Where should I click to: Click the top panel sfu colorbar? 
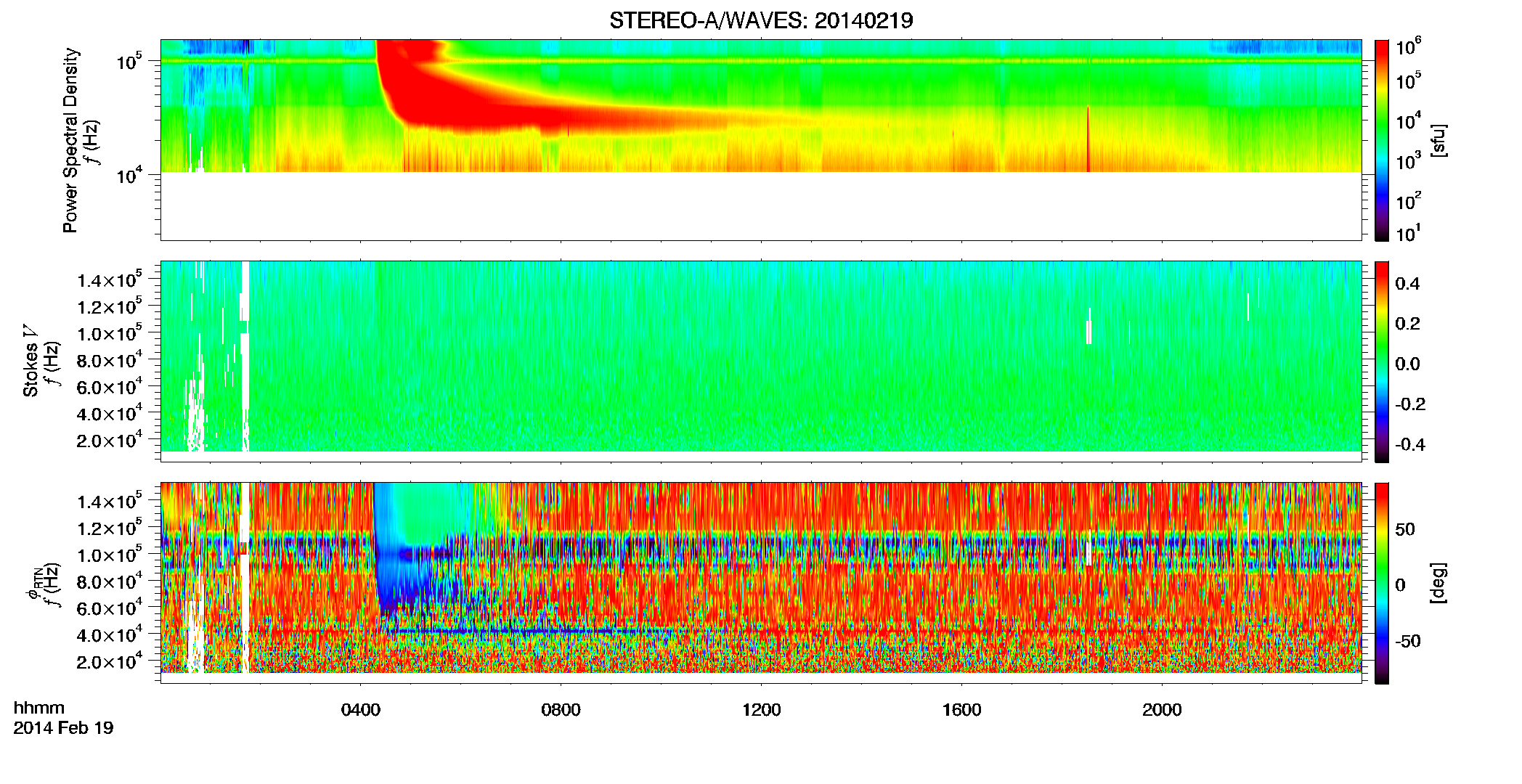click(1382, 140)
